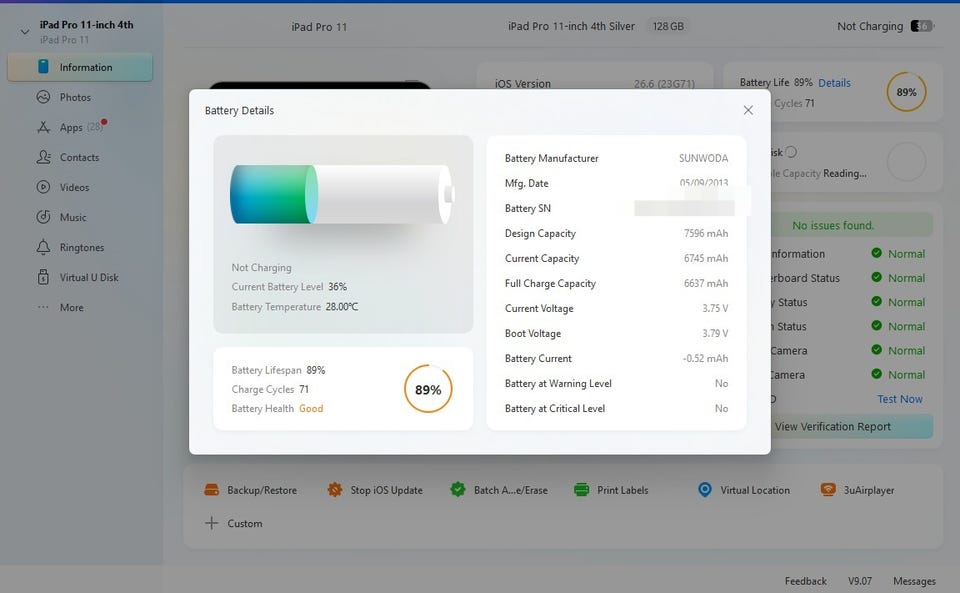Click the Custom plus icon
Viewport: 960px width, 593px height.
[x=211, y=523]
